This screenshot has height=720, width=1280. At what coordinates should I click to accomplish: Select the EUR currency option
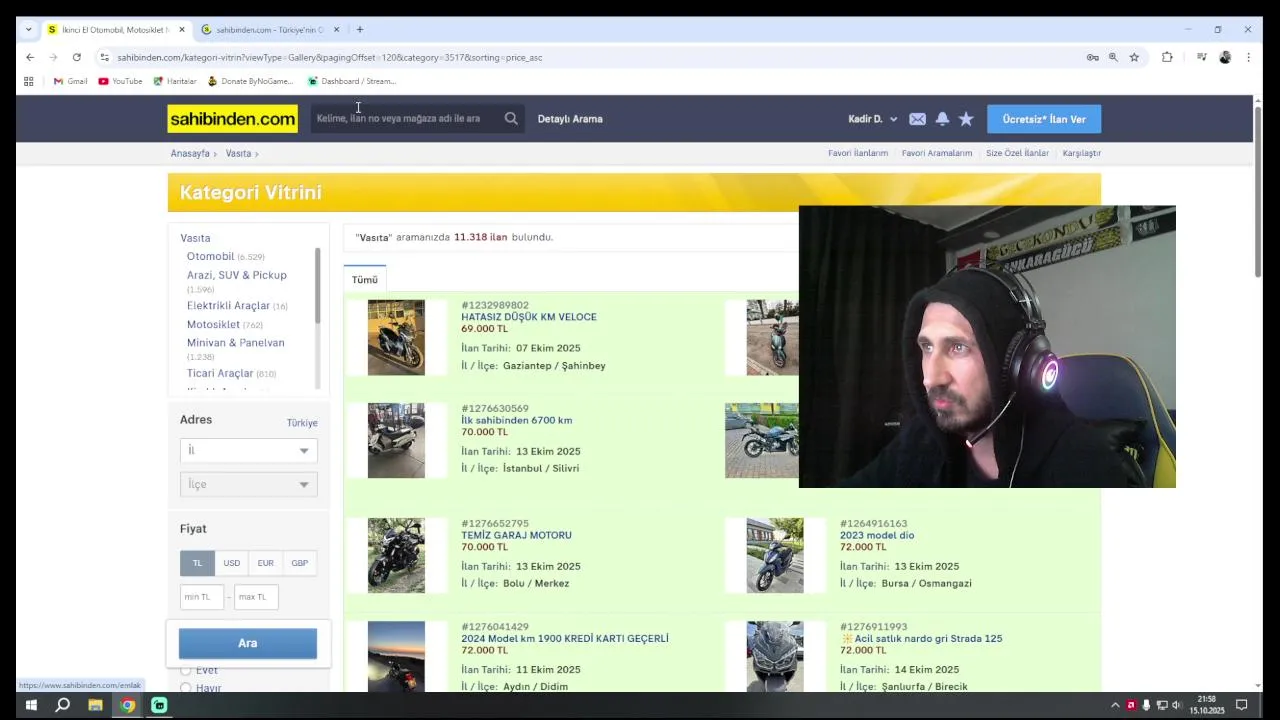pyautogui.click(x=265, y=563)
